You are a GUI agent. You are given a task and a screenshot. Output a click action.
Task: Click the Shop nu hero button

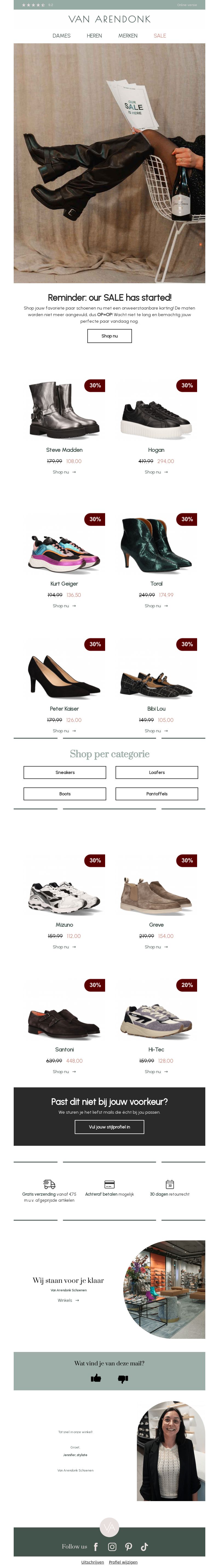[x=109, y=336]
